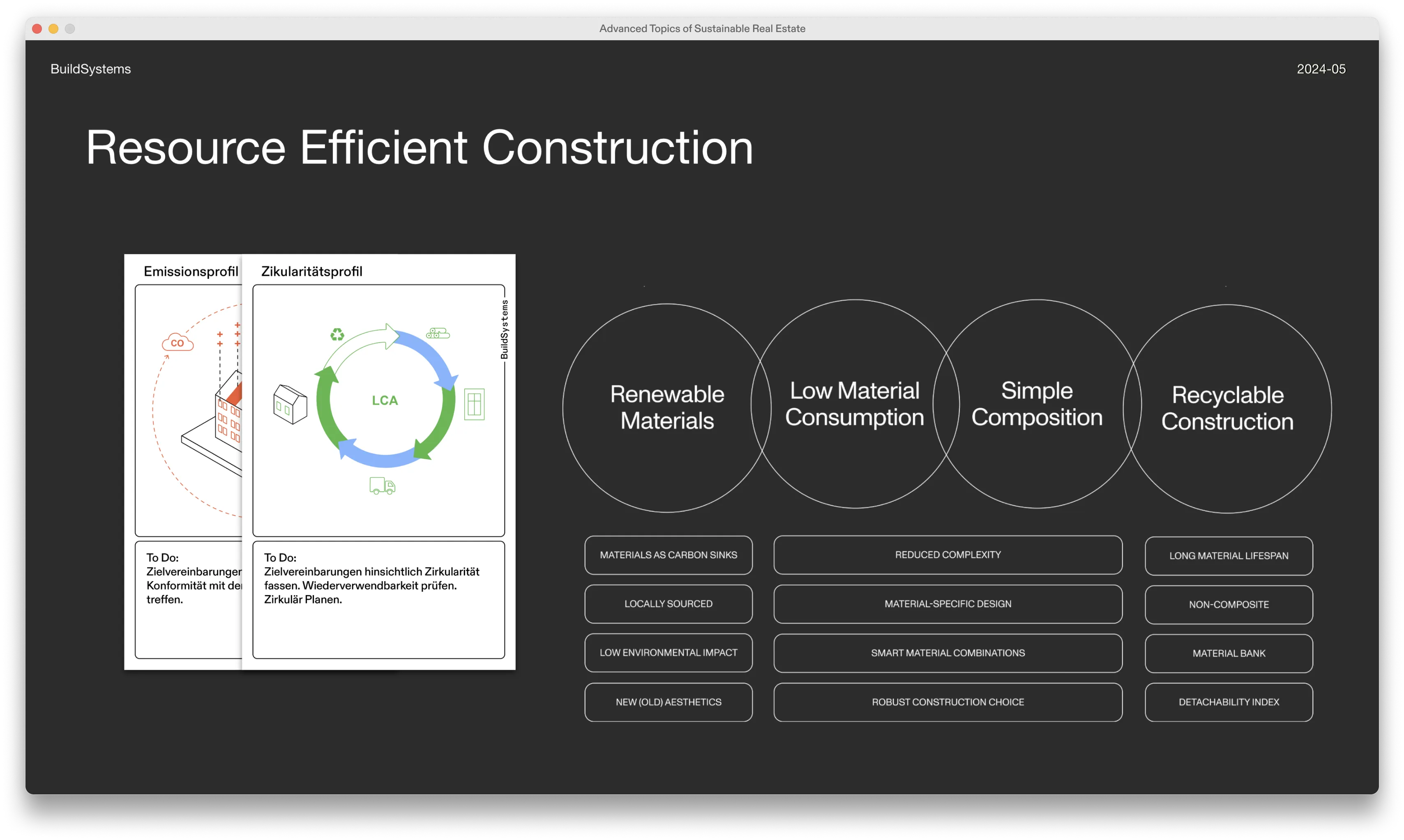Viewport: 1404px width, 840px height.
Task: Select the Recyclable Construction circle
Action: pyautogui.click(x=1227, y=408)
